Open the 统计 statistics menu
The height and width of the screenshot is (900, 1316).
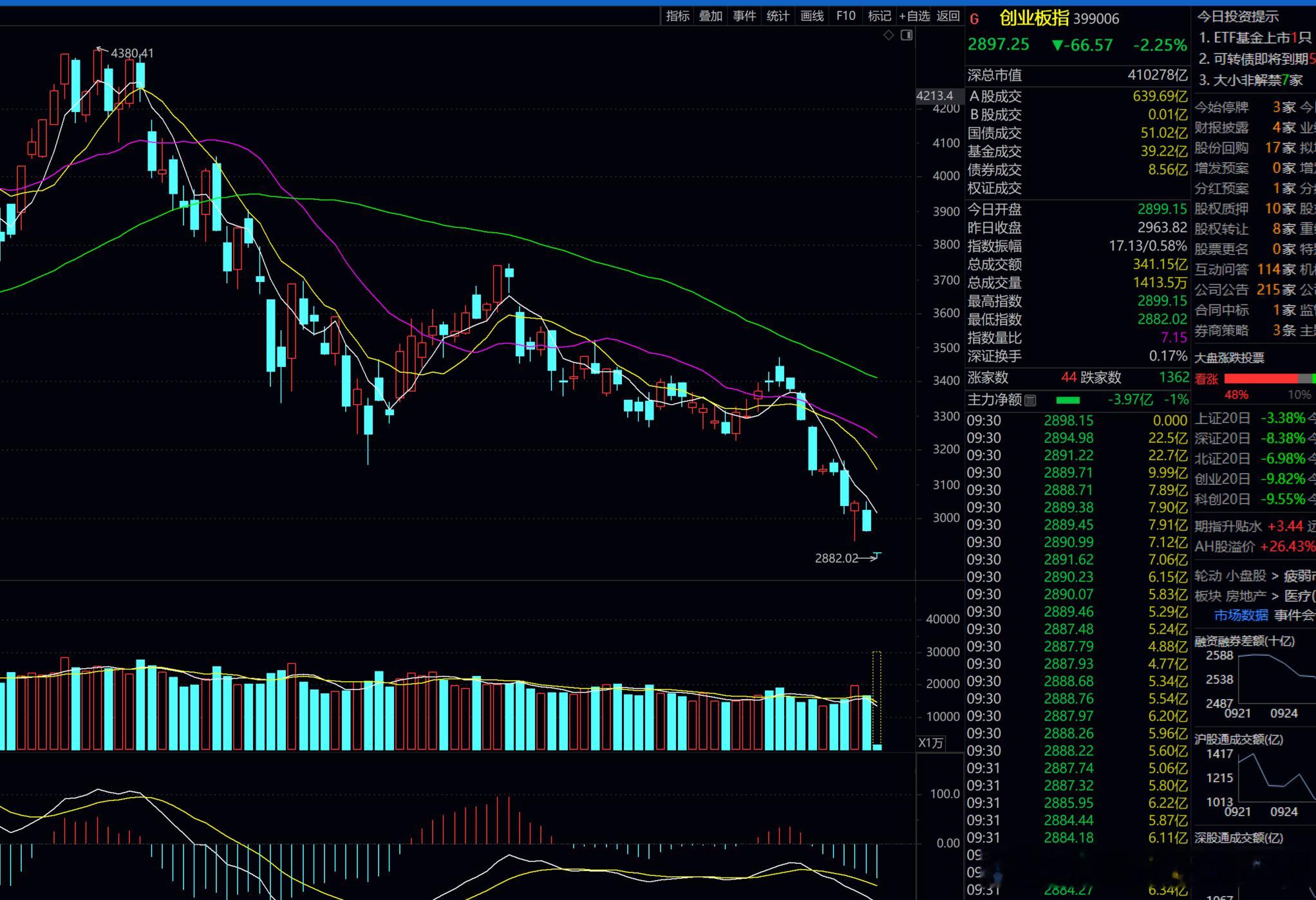[x=778, y=16]
